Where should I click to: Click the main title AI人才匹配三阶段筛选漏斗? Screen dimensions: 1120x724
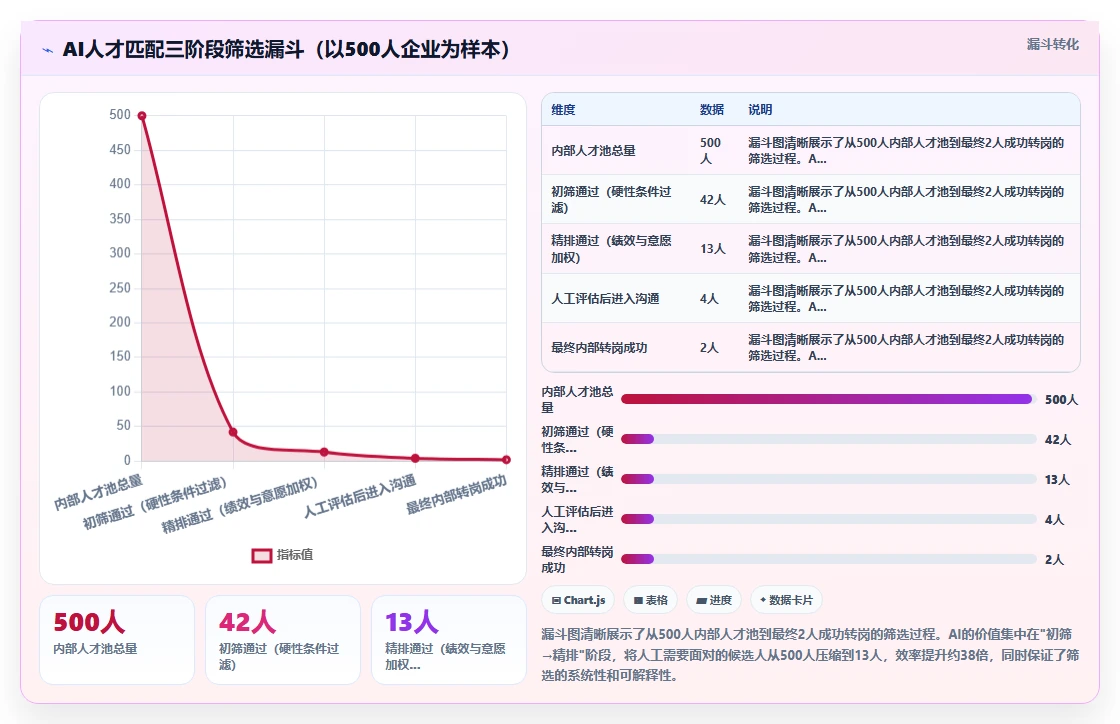[286, 49]
